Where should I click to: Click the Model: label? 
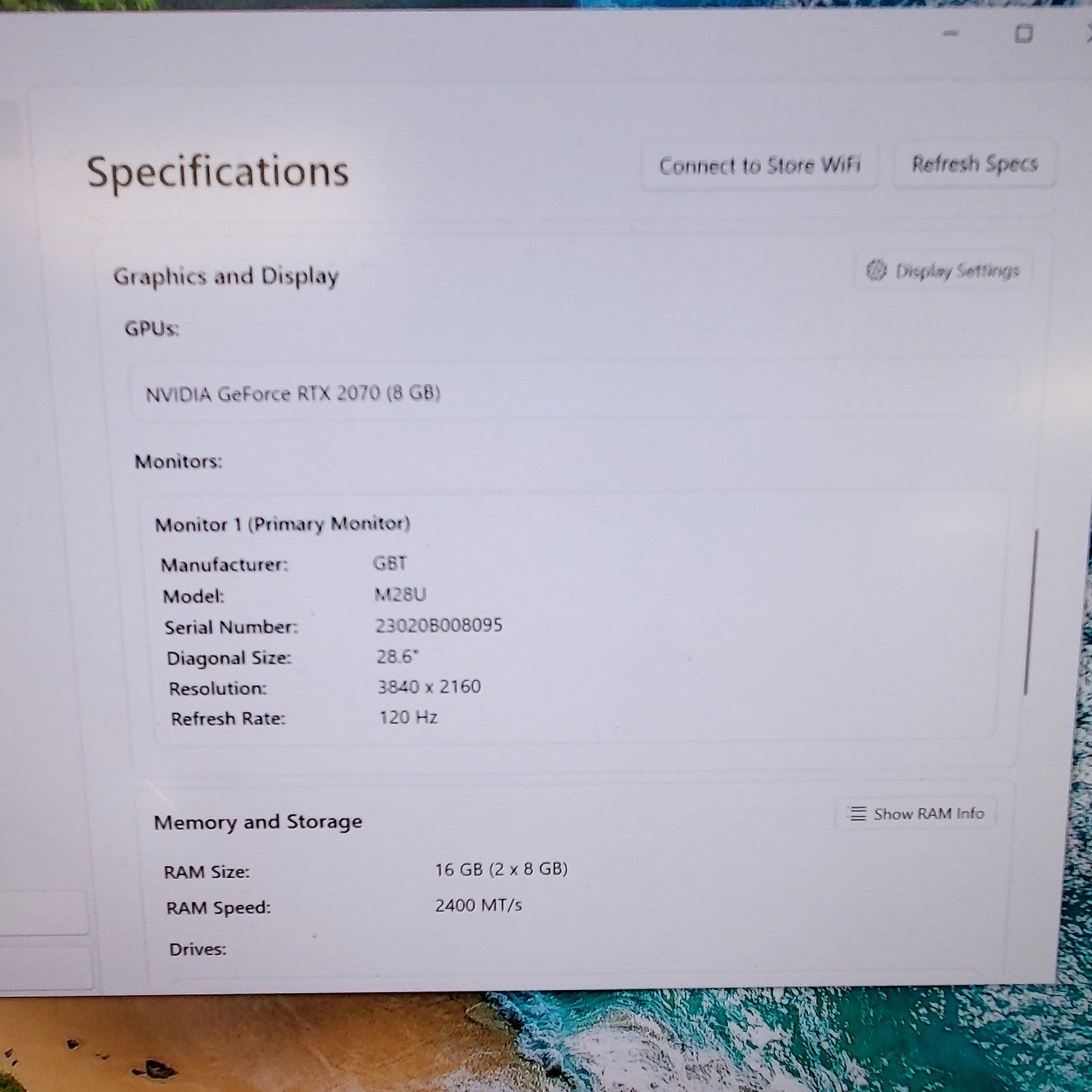(193, 597)
